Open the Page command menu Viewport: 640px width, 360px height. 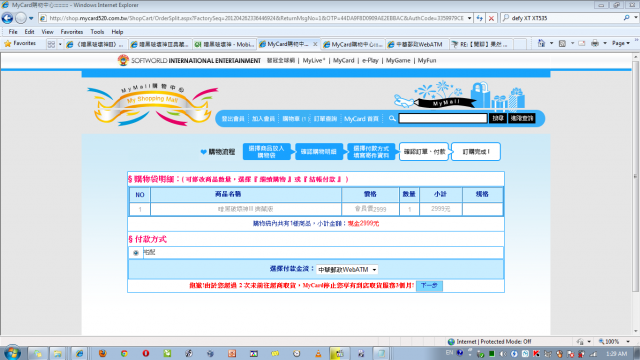[621, 43]
